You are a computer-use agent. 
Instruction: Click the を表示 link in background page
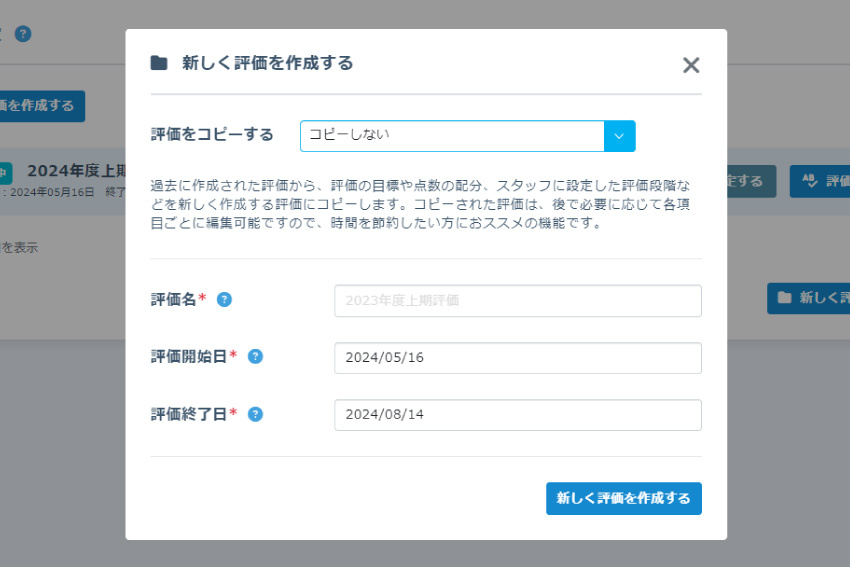19,248
